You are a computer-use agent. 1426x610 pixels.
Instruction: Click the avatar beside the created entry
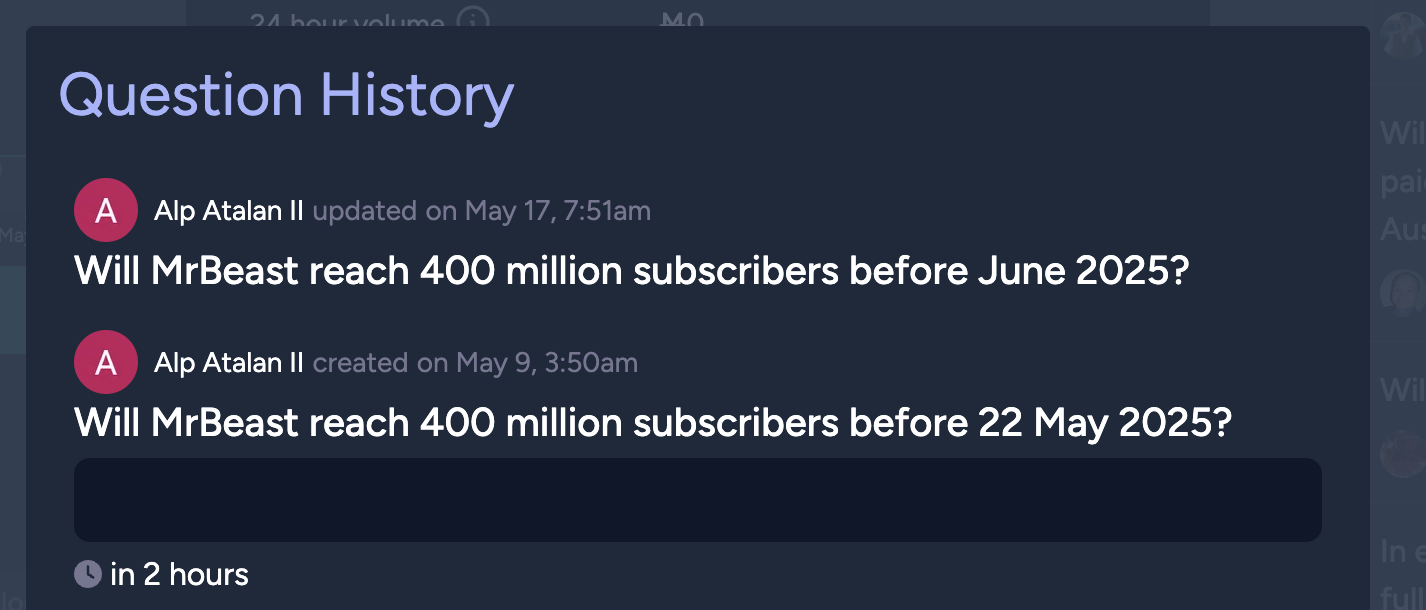tap(105, 362)
